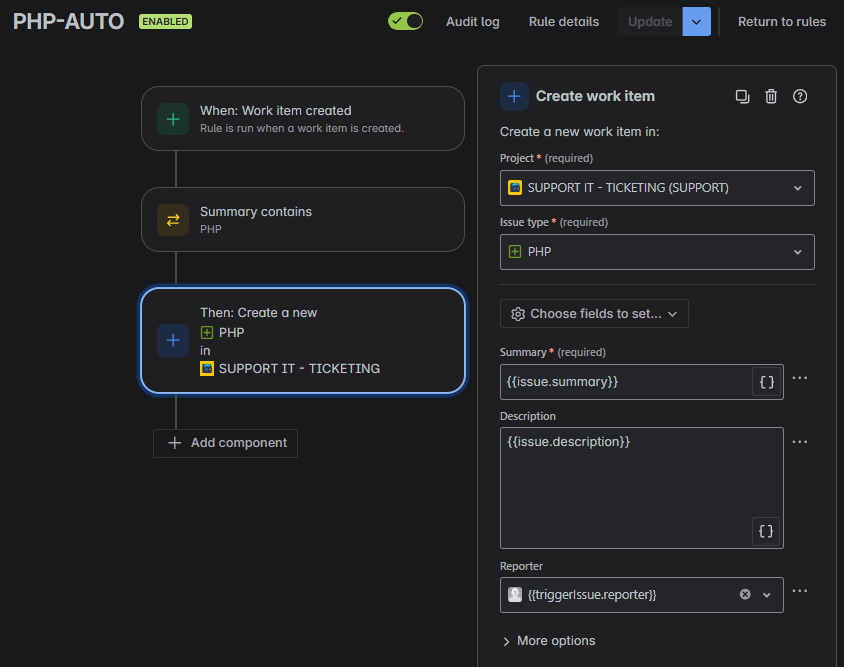Open the Audit log
This screenshot has width=844, height=667.
[x=473, y=22]
